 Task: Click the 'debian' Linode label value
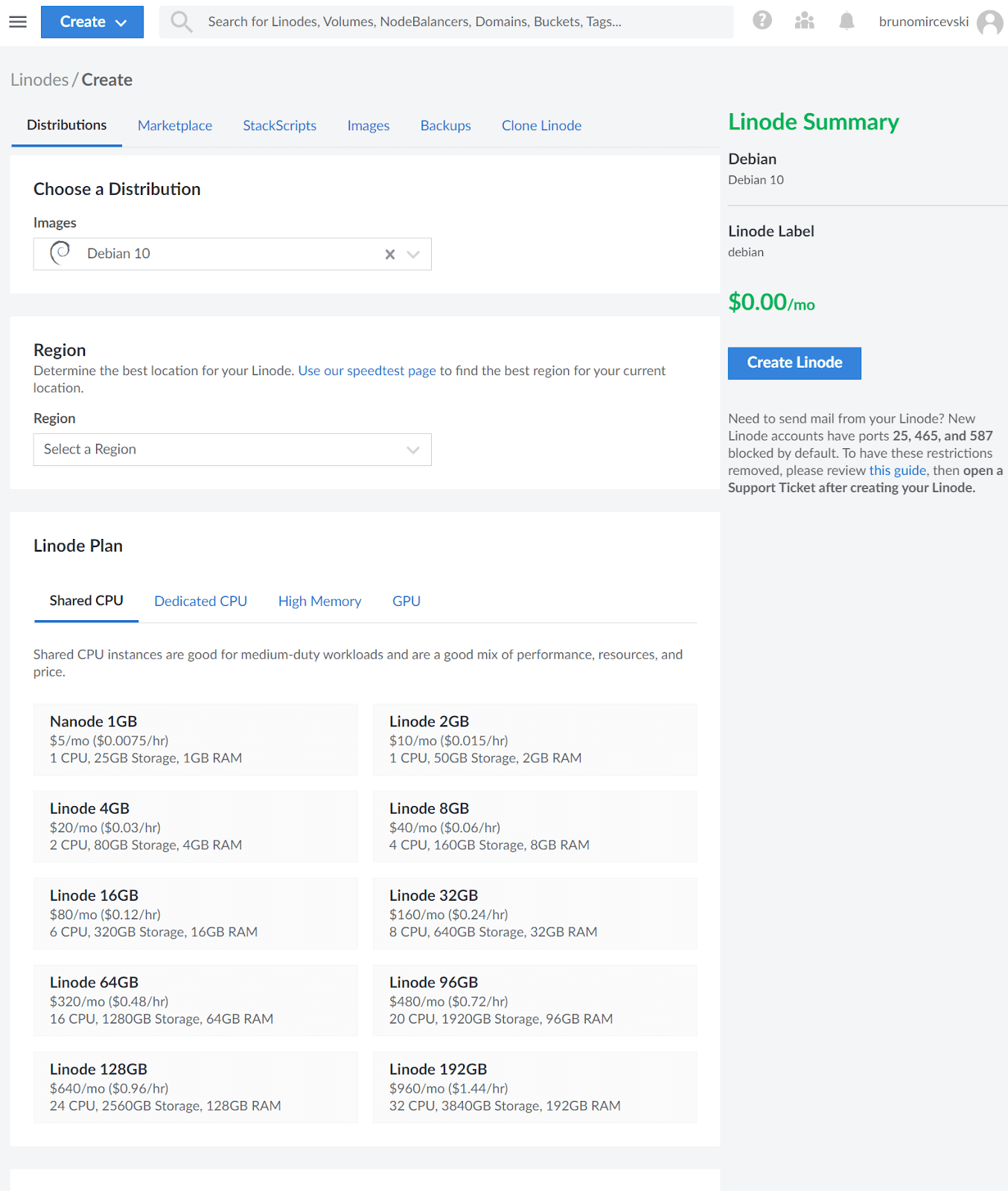(746, 252)
